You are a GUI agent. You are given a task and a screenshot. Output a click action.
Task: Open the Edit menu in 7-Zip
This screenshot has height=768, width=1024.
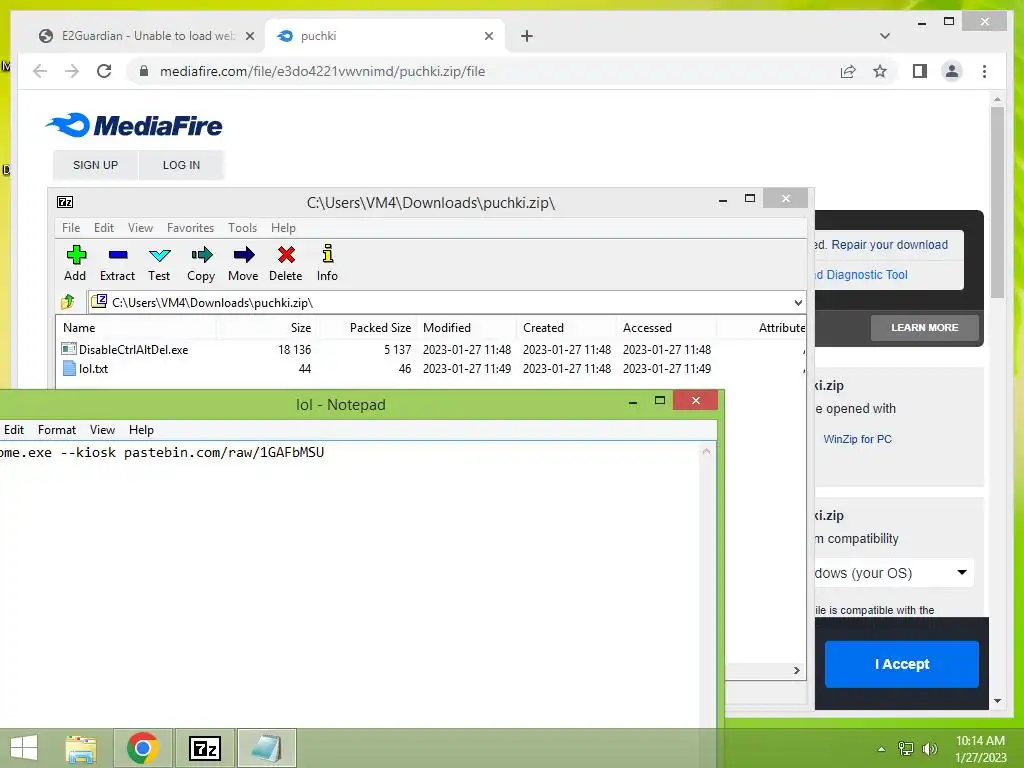pyautogui.click(x=104, y=227)
